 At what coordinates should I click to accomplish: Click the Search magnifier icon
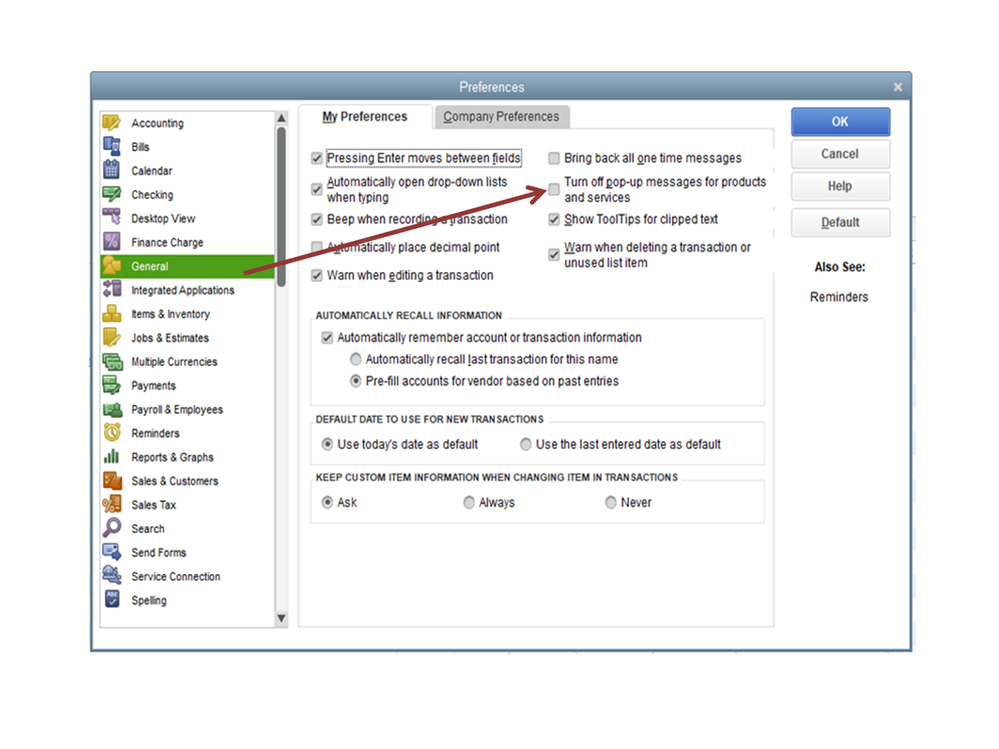point(111,528)
